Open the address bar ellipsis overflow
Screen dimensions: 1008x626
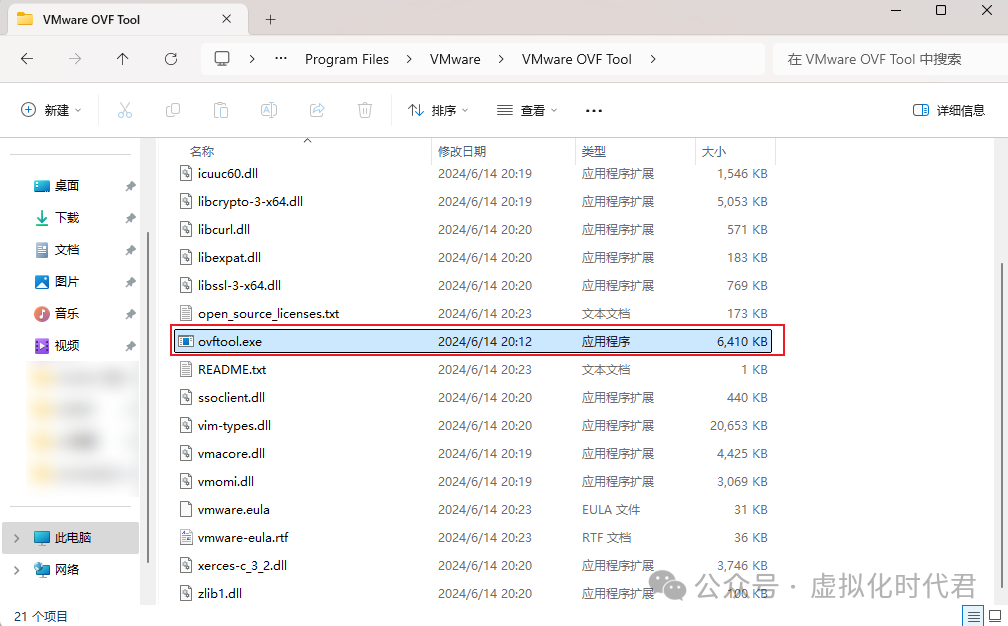pyautogui.click(x=281, y=58)
